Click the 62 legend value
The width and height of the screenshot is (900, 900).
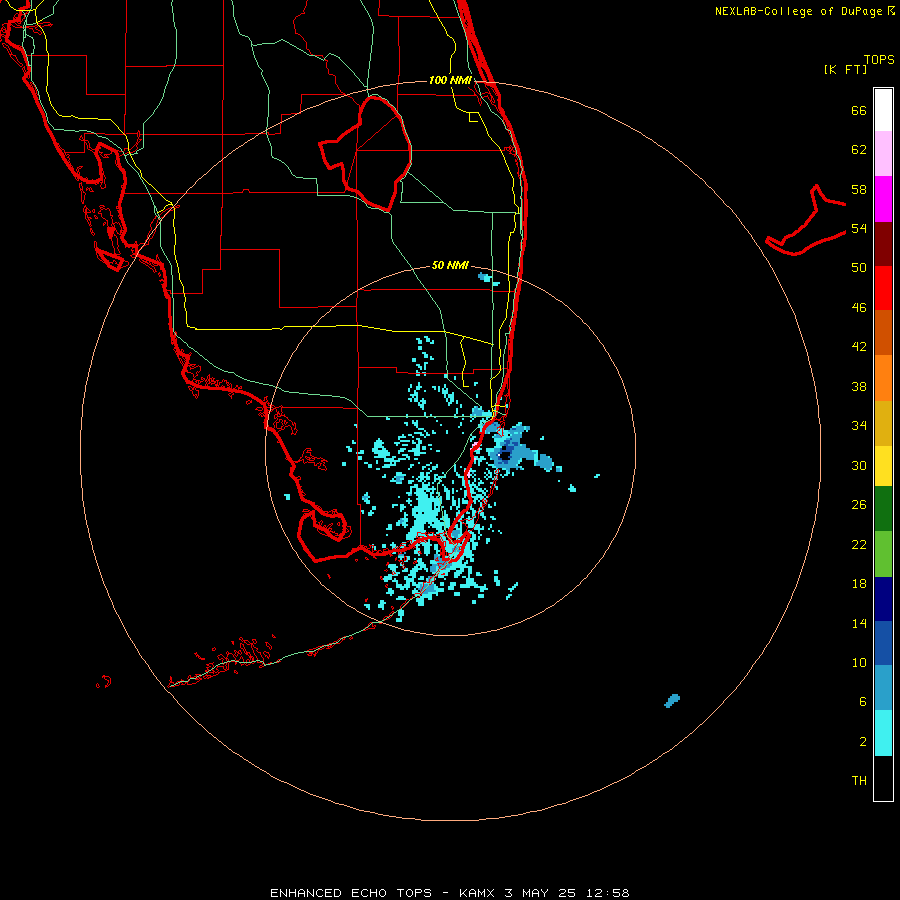[x=859, y=150]
